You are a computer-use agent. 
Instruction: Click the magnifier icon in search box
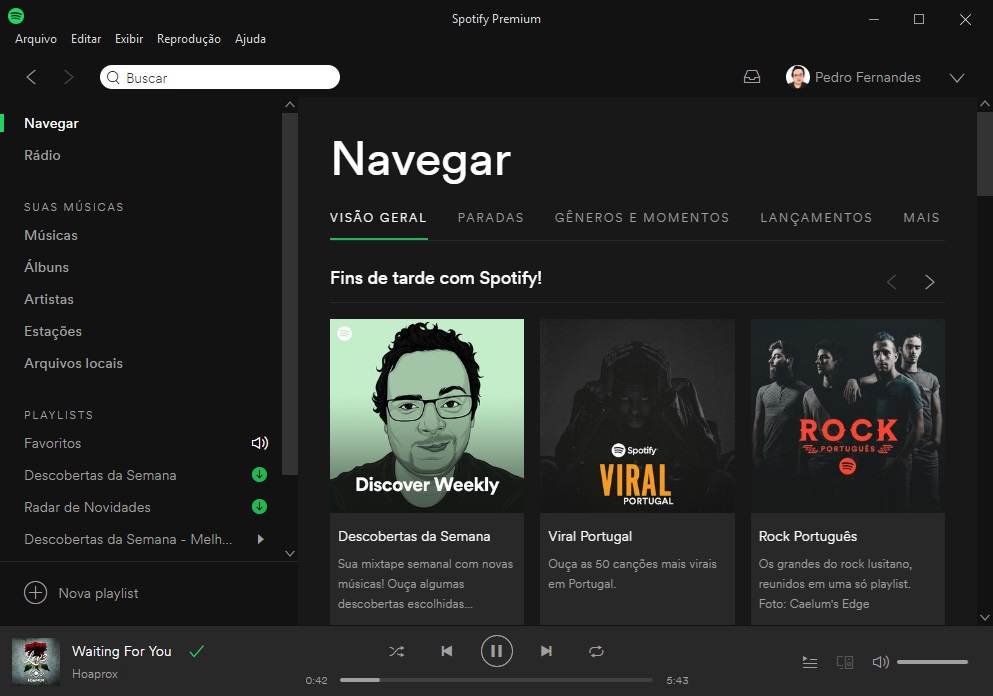tap(113, 77)
